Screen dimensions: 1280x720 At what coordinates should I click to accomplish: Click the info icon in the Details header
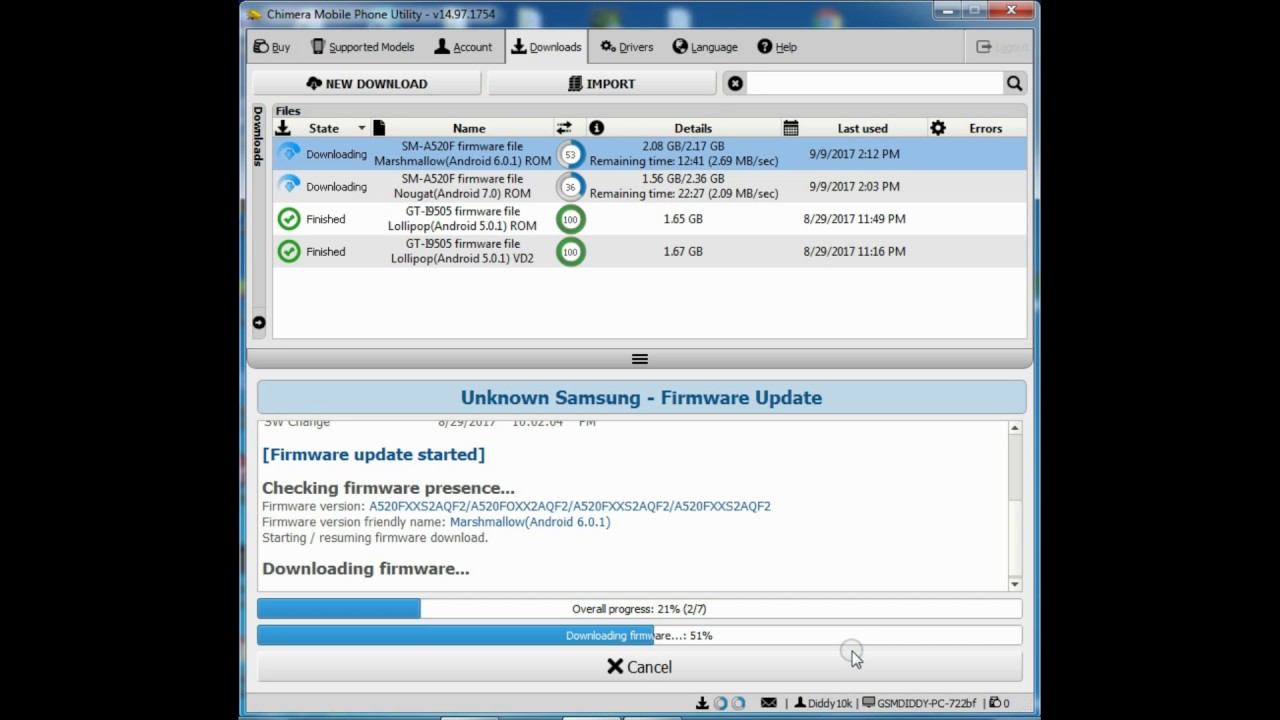pyautogui.click(x=597, y=128)
